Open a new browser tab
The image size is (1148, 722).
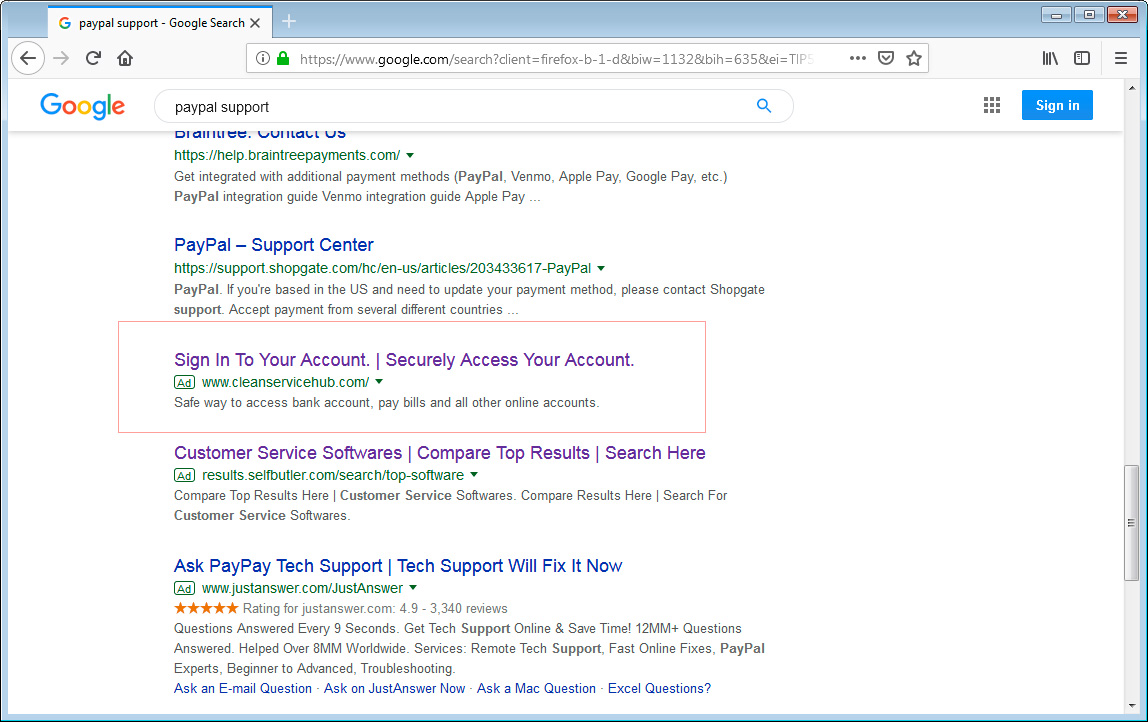[x=289, y=21]
